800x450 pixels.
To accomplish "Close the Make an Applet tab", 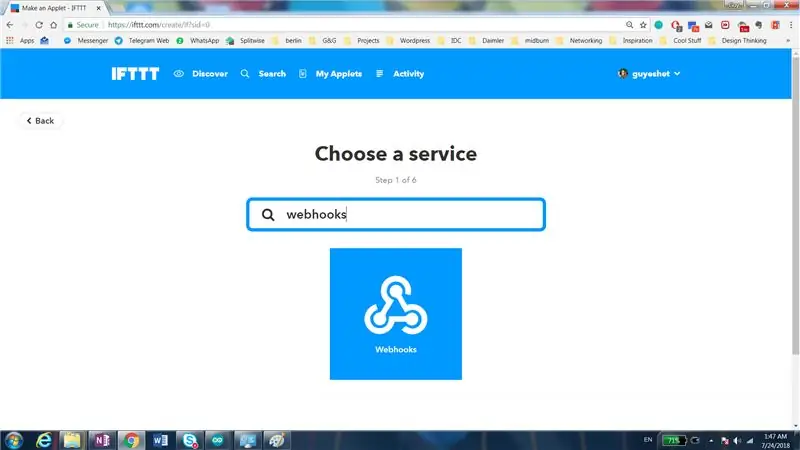I will pyautogui.click(x=98, y=8).
